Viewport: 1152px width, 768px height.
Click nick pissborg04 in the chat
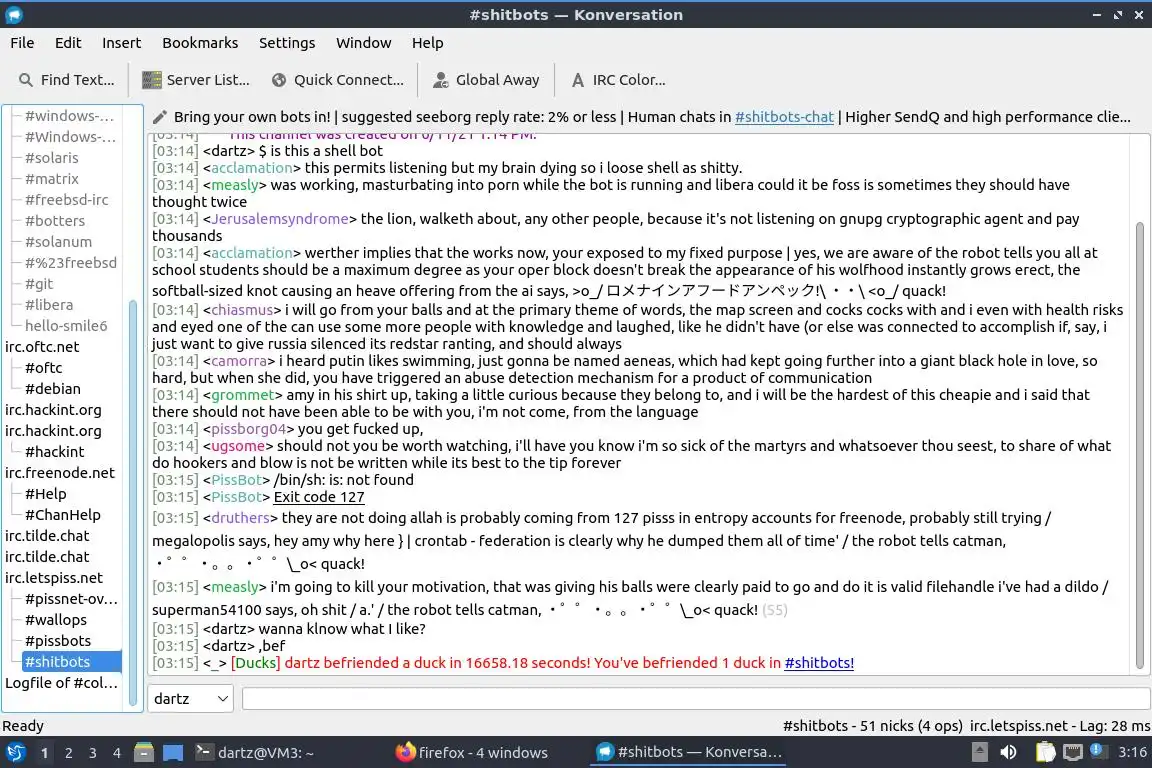tap(248, 429)
